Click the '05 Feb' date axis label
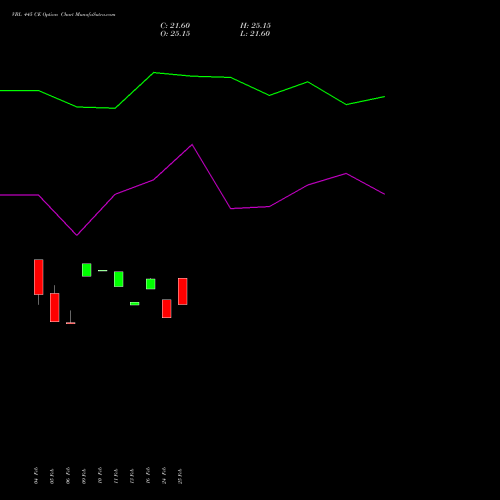 tap(52, 476)
